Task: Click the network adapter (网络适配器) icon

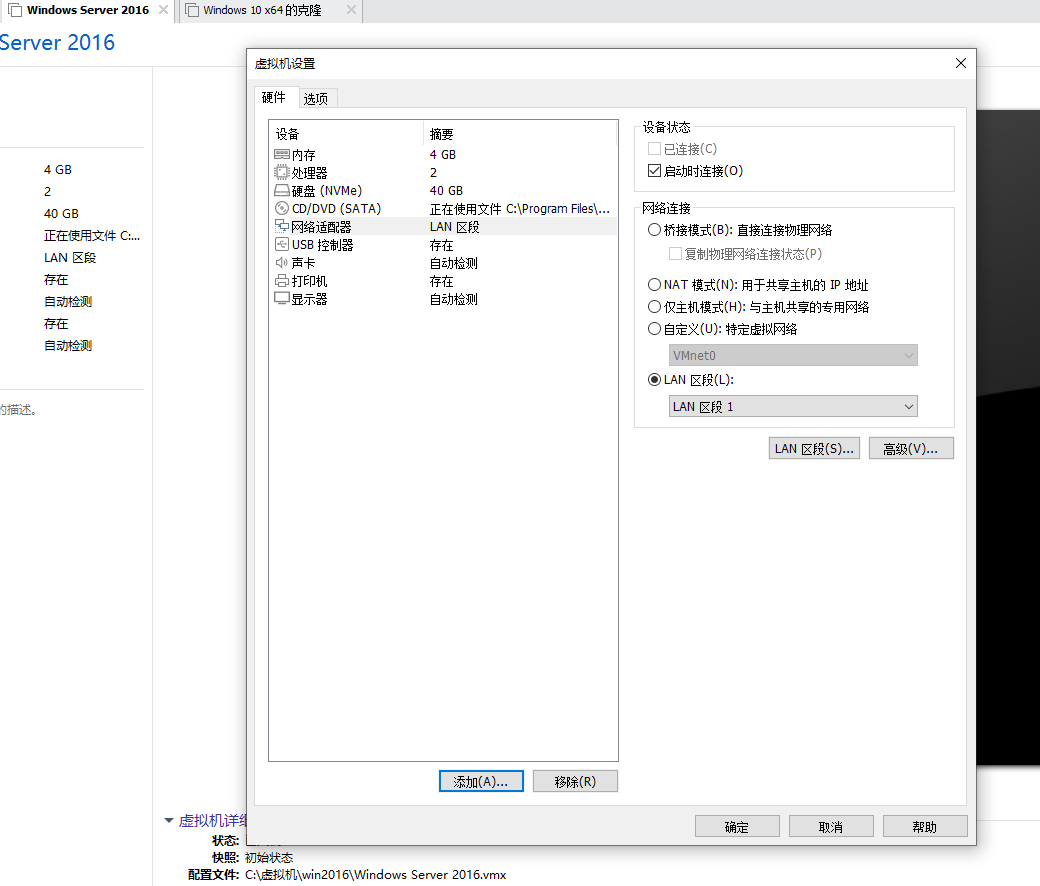Action: (x=281, y=227)
